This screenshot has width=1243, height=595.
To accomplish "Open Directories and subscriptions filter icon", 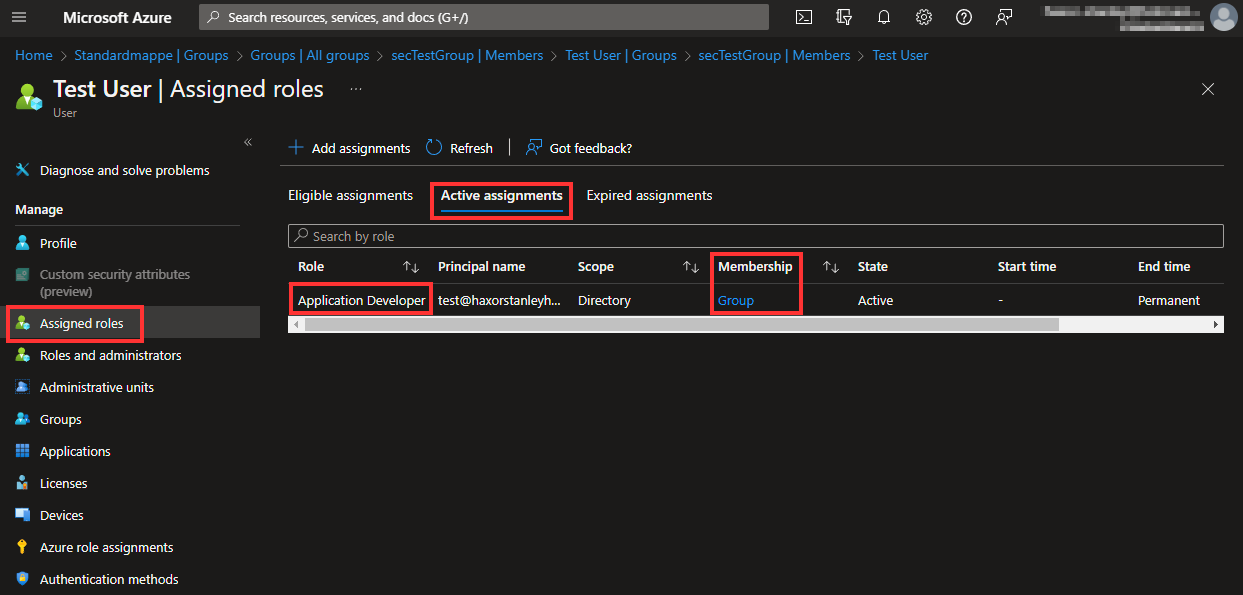I will [x=843, y=17].
